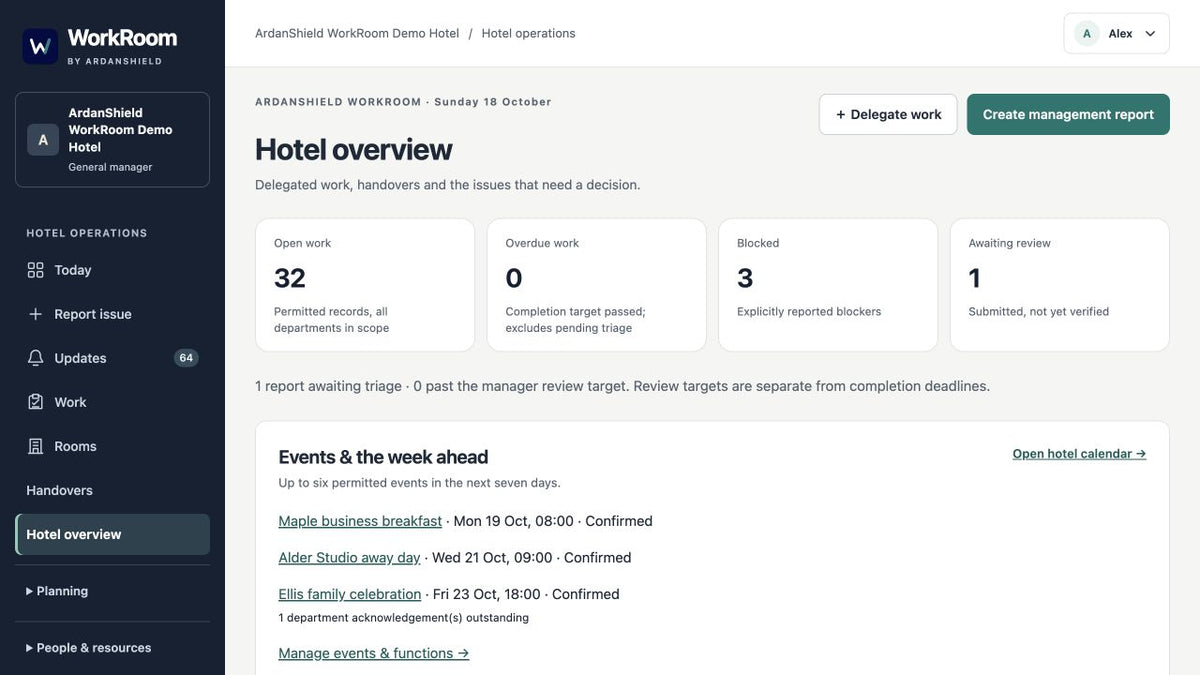Screen dimensions: 1200x675
Task: Click the building icon beside Rooms
Action: [35, 446]
